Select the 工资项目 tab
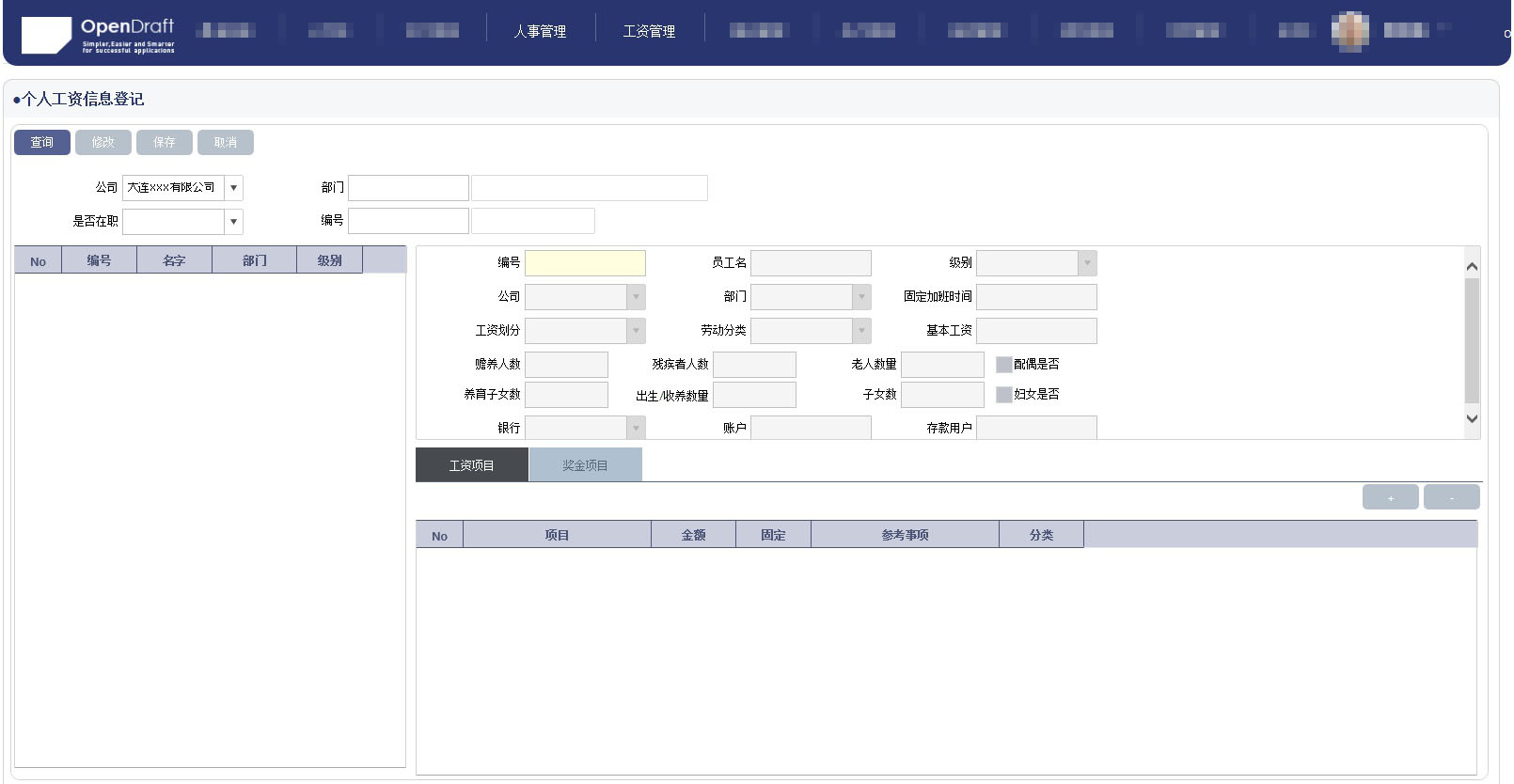 pyautogui.click(x=471, y=465)
